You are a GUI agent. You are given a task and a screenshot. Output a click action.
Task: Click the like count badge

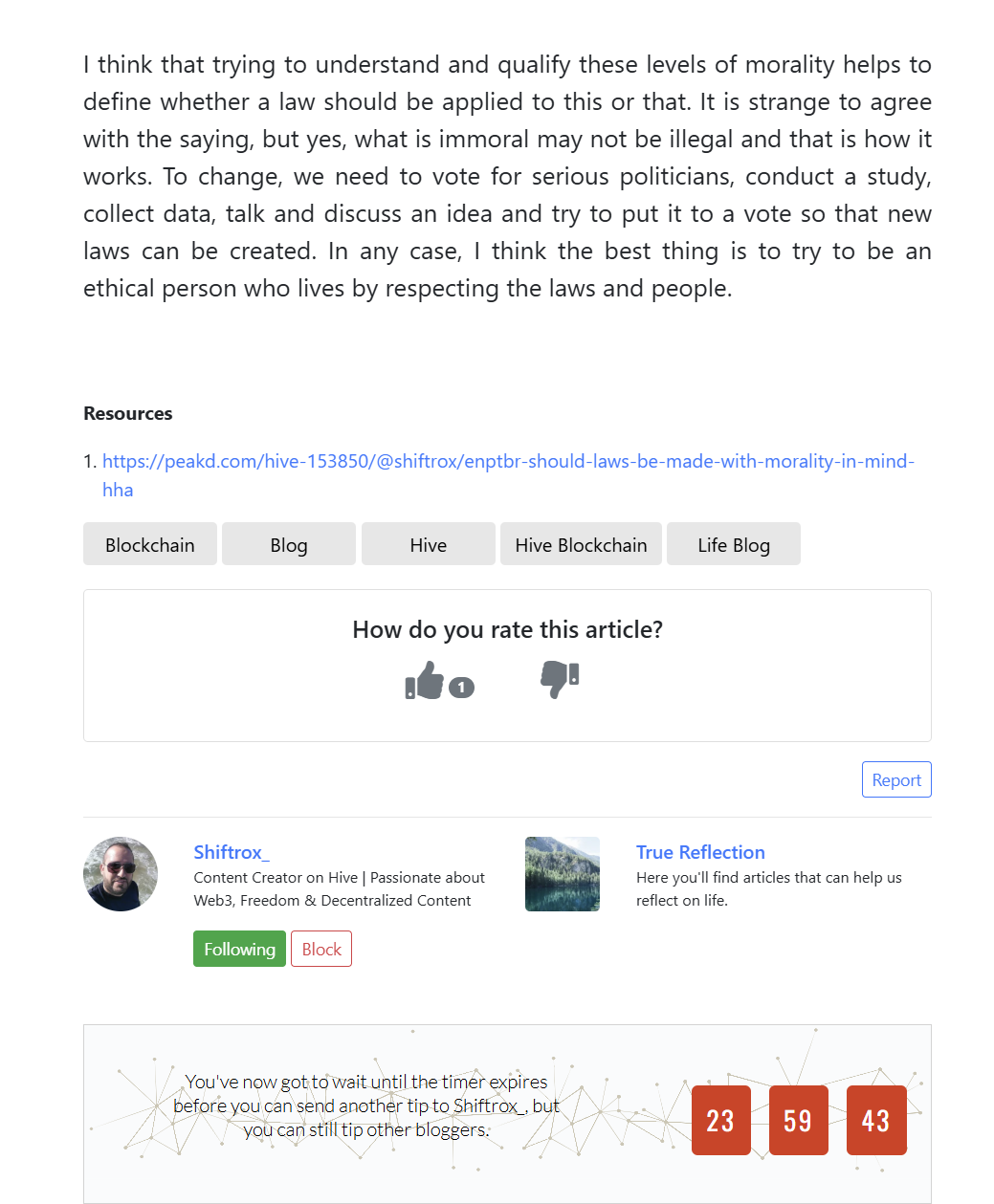click(x=461, y=687)
